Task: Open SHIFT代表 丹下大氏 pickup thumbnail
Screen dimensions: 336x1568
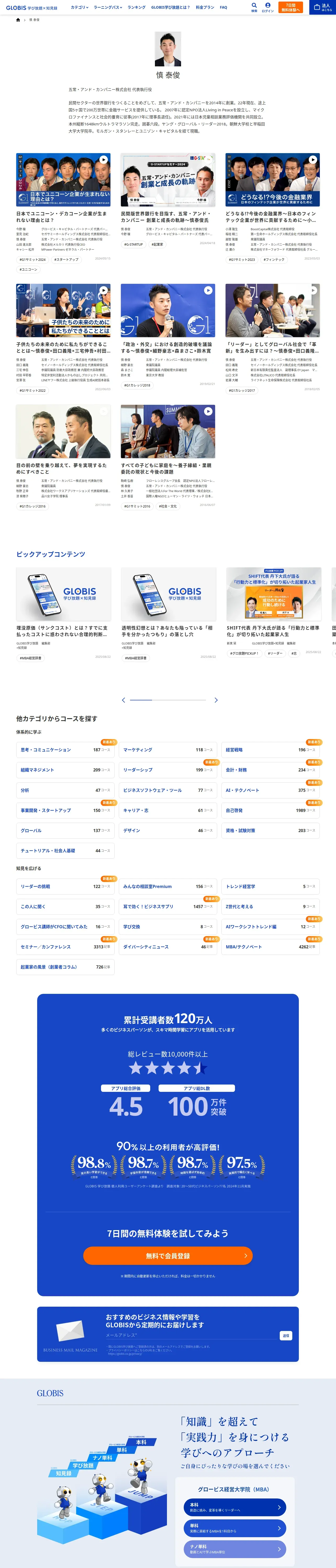Action: (274, 594)
